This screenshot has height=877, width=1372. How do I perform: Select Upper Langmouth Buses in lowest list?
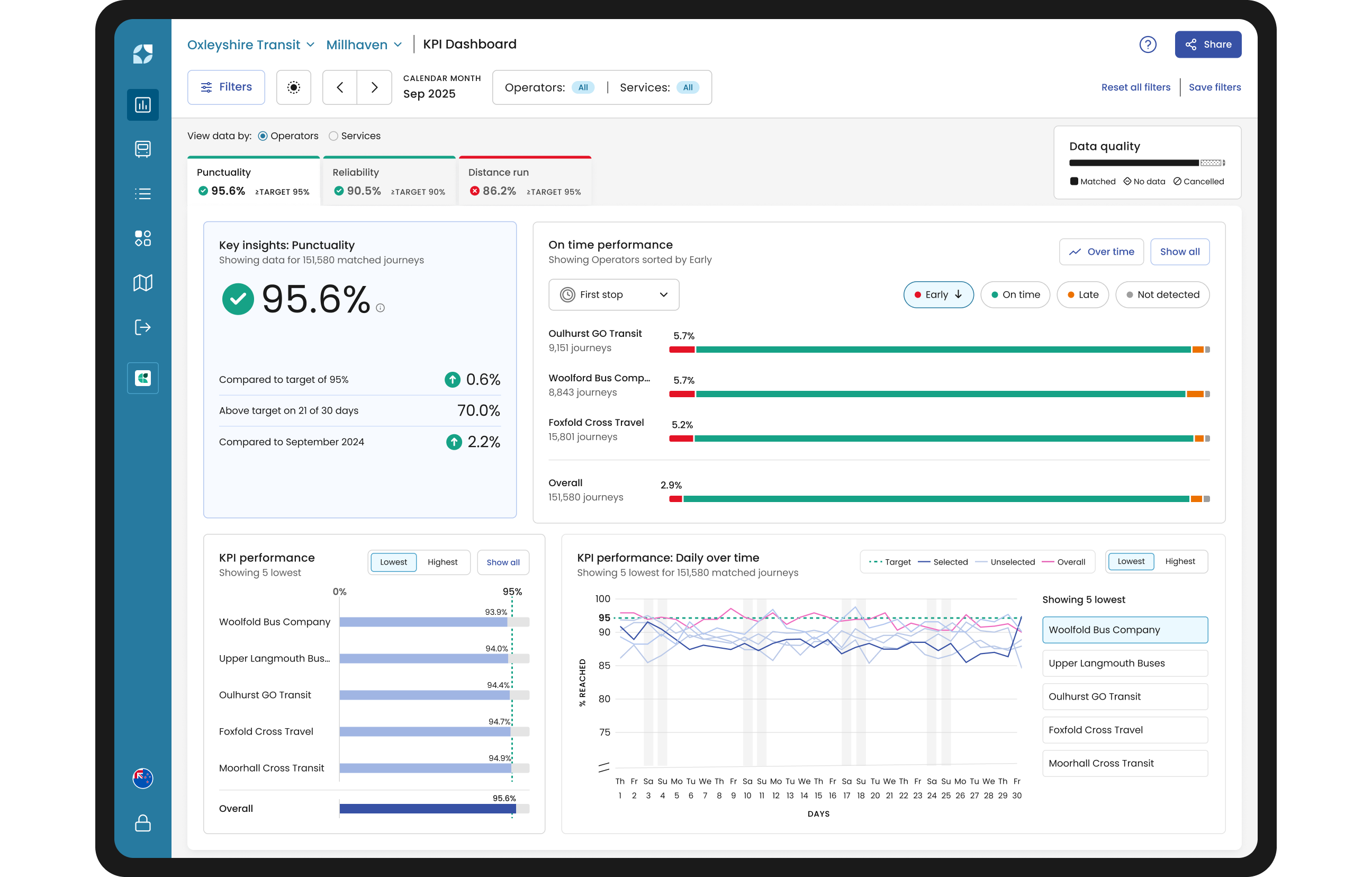1125,663
